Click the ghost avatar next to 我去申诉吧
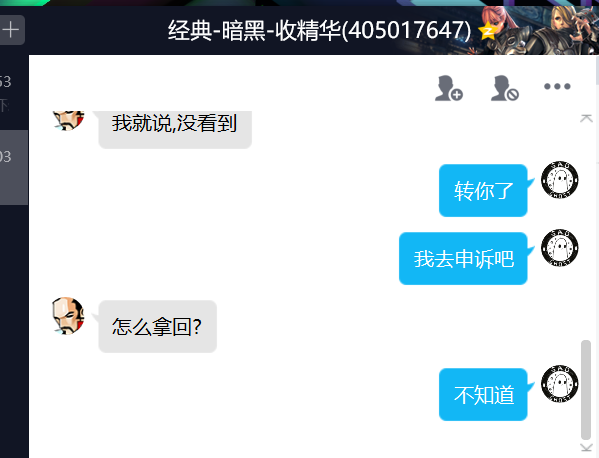Screen dimensions: 599x458 (560, 248)
